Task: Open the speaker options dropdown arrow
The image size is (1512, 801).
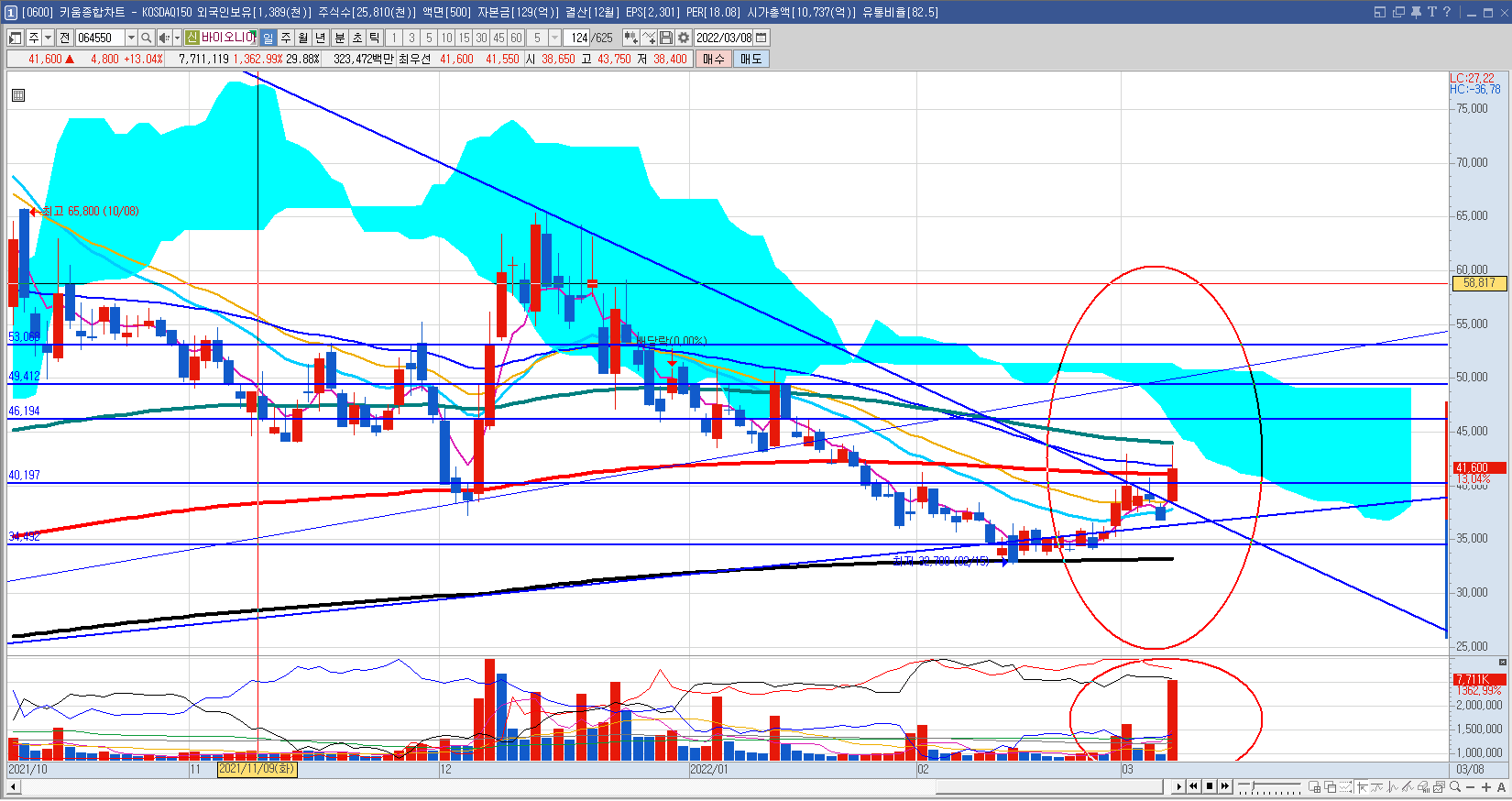Action: click(x=177, y=38)
